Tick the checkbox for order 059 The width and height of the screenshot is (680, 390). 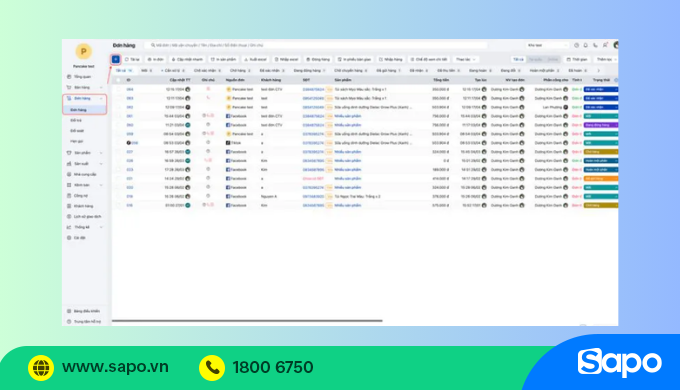coord(118,134)
